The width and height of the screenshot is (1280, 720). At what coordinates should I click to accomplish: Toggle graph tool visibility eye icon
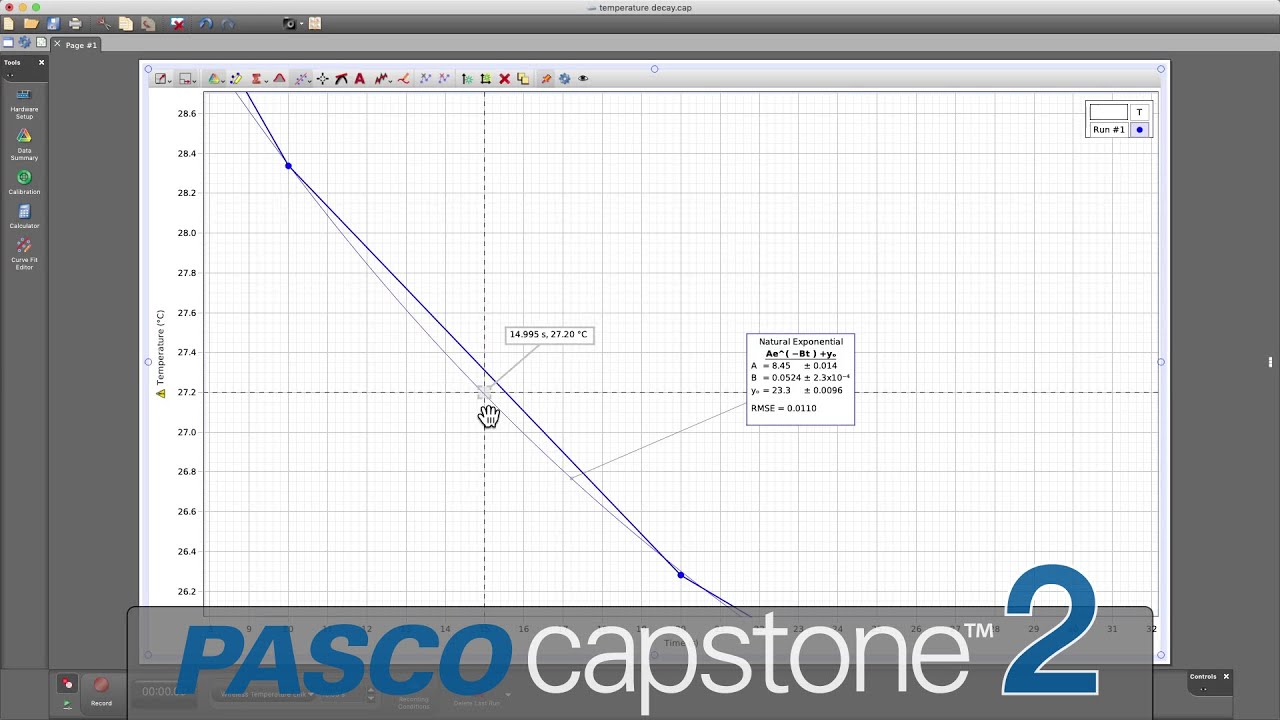(583, 78)
